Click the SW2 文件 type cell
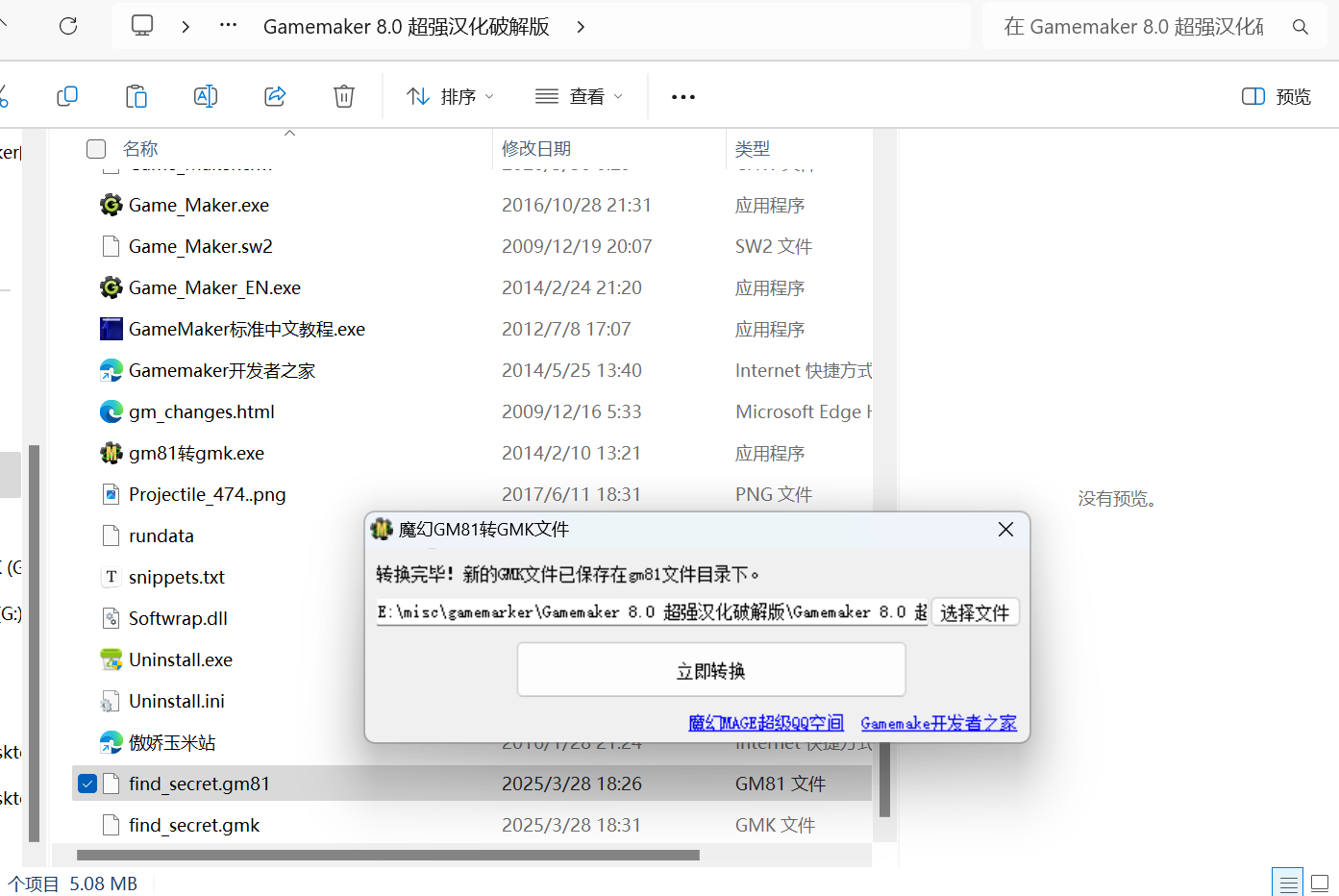 [774, 246]
